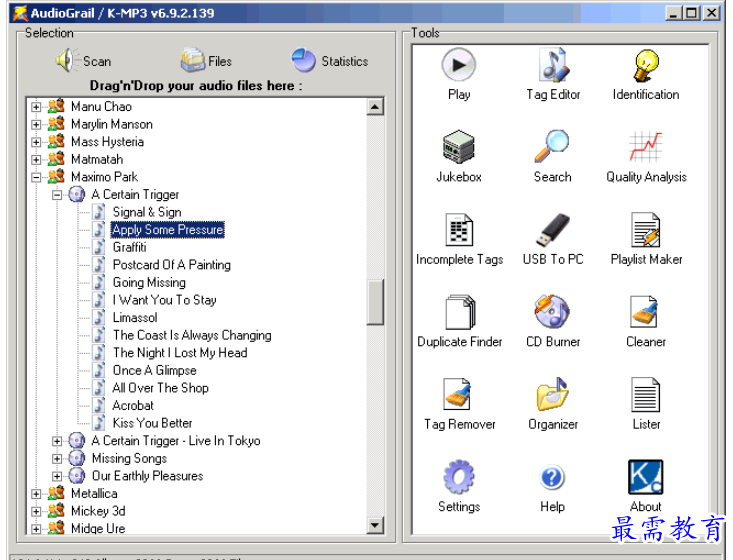Click the Files selection button
Screen dimensions: 733x560
[x=206, y=61]
